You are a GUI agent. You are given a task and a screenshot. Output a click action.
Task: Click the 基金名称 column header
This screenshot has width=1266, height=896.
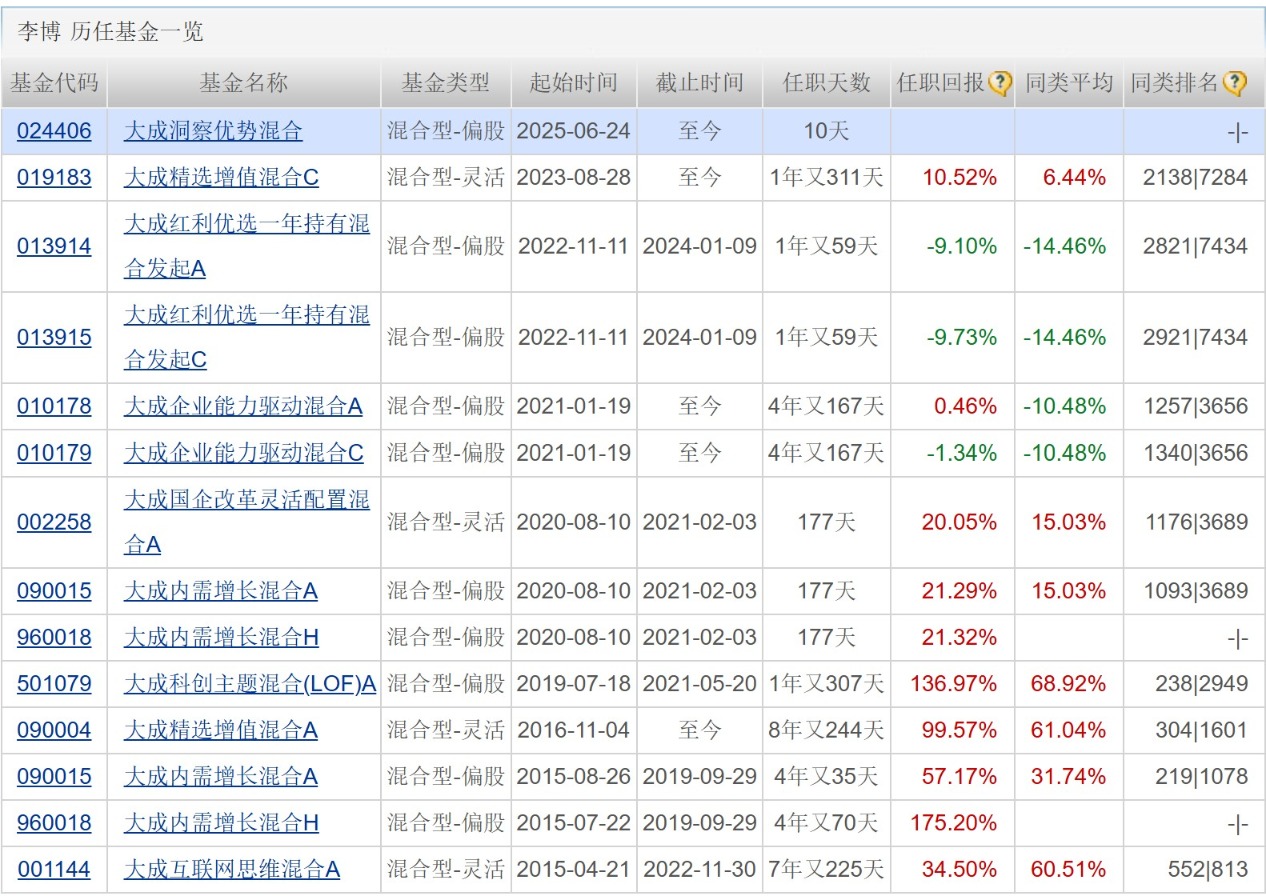tap(244, 83)
